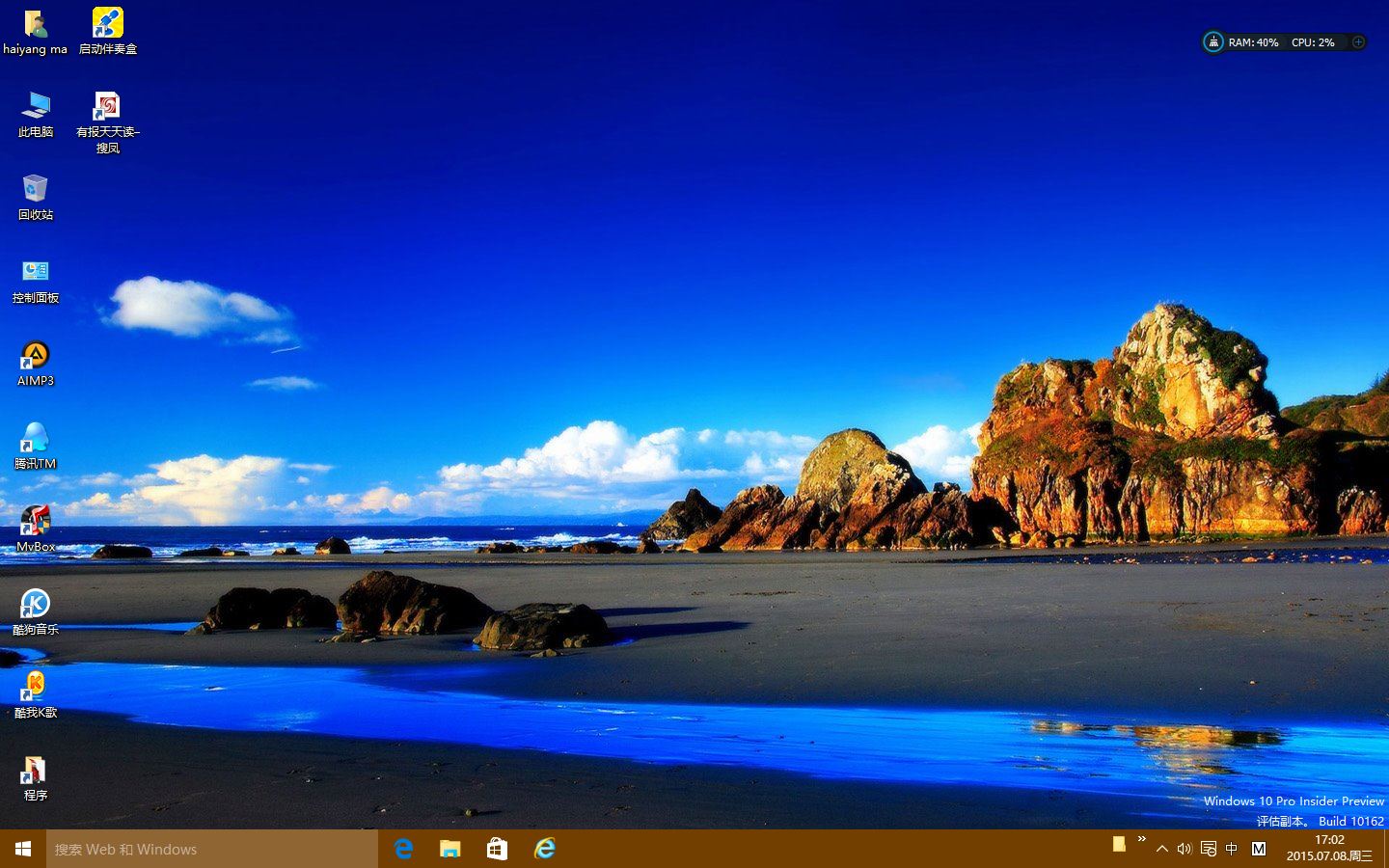Launch Internet Explorer from the taskbar
1389x868 pixels.
tap(545, 849)
